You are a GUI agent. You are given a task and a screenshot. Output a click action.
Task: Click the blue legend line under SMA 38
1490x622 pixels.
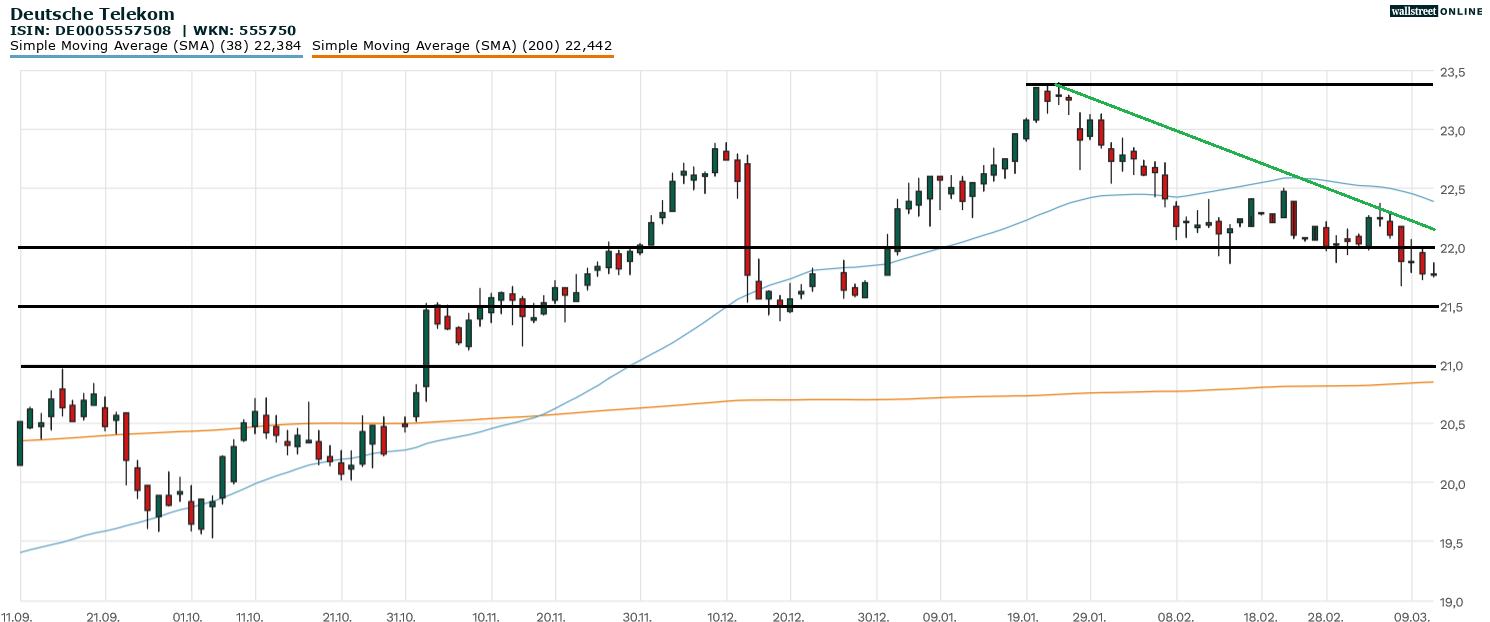pos(156,57)
